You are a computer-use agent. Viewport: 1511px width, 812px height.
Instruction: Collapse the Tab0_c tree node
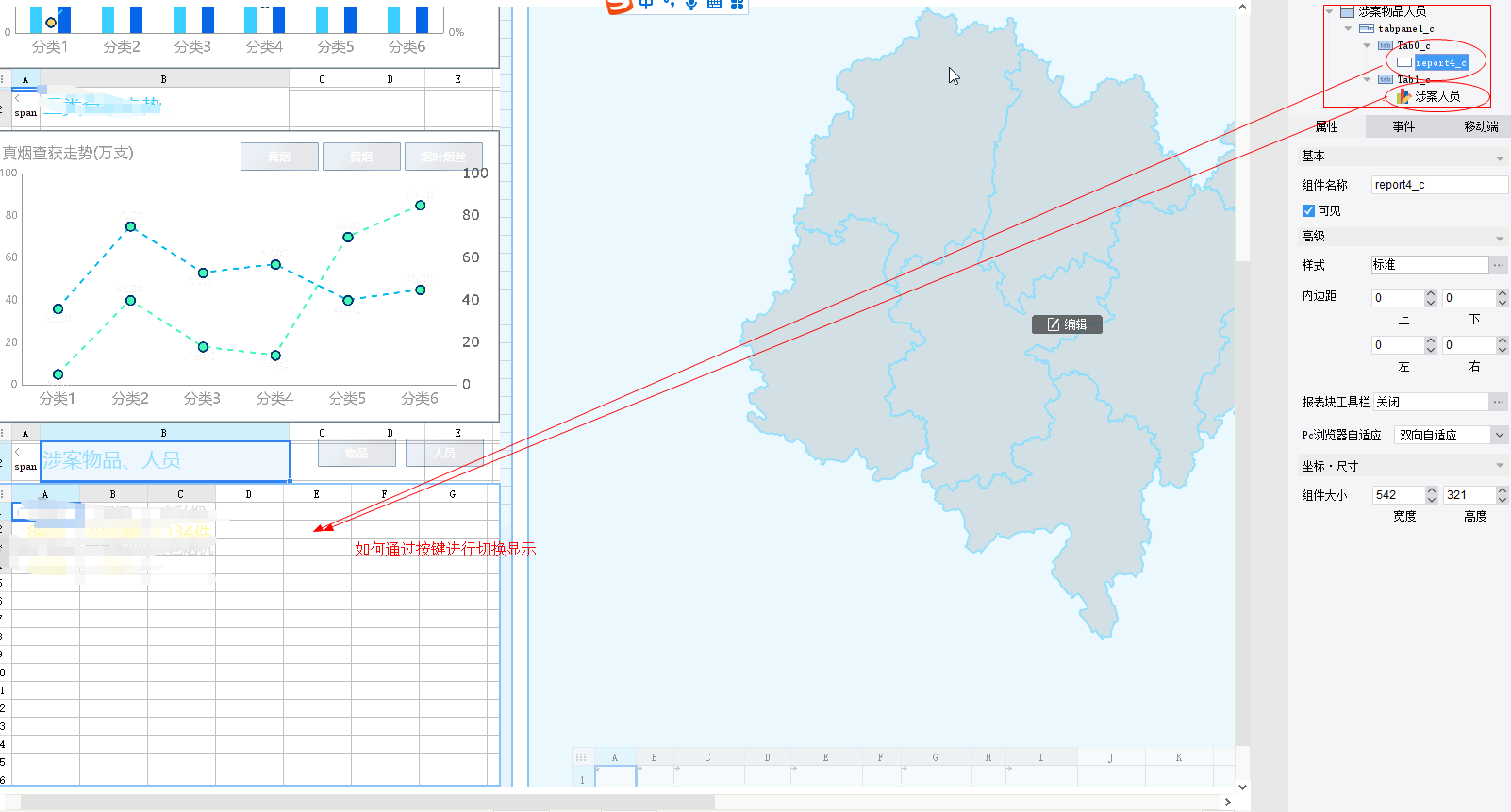[1367, 45]
